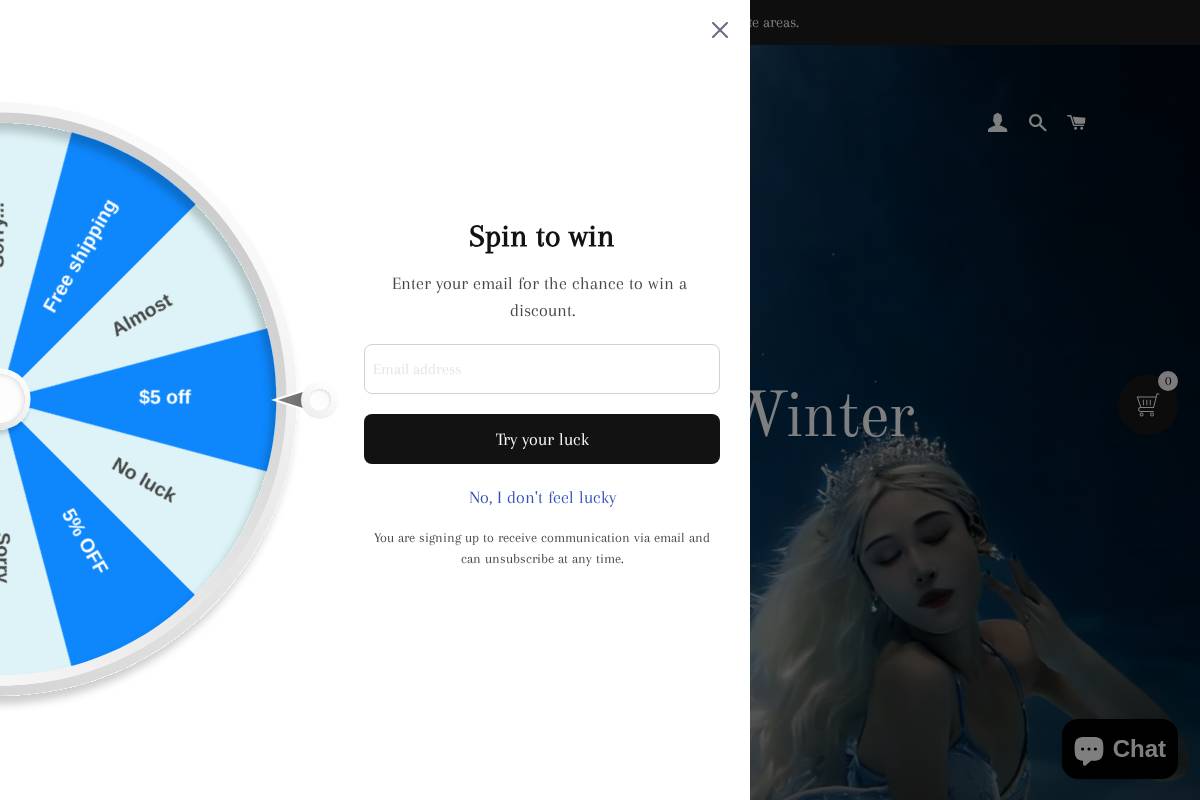The width and height of the screenshot is (1200, 800).
Task: Click the 5% OFF wheel slice
Action: [85, 541]
